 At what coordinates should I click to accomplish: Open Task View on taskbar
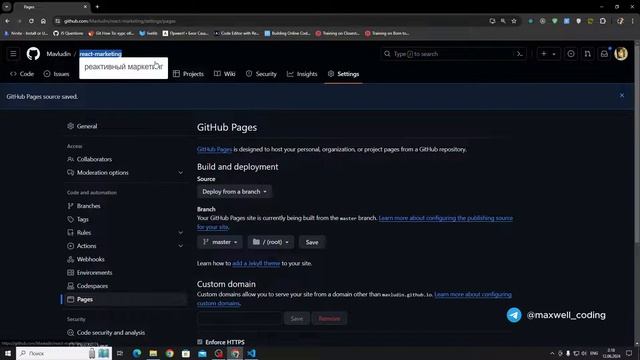pos(120,353)
